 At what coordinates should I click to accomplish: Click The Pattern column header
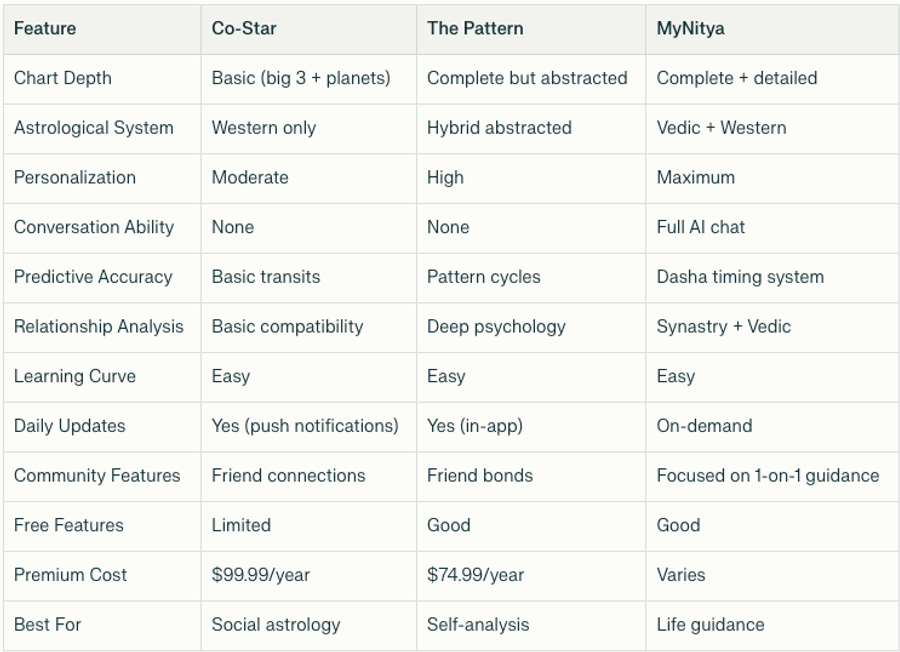click(474, 28)
